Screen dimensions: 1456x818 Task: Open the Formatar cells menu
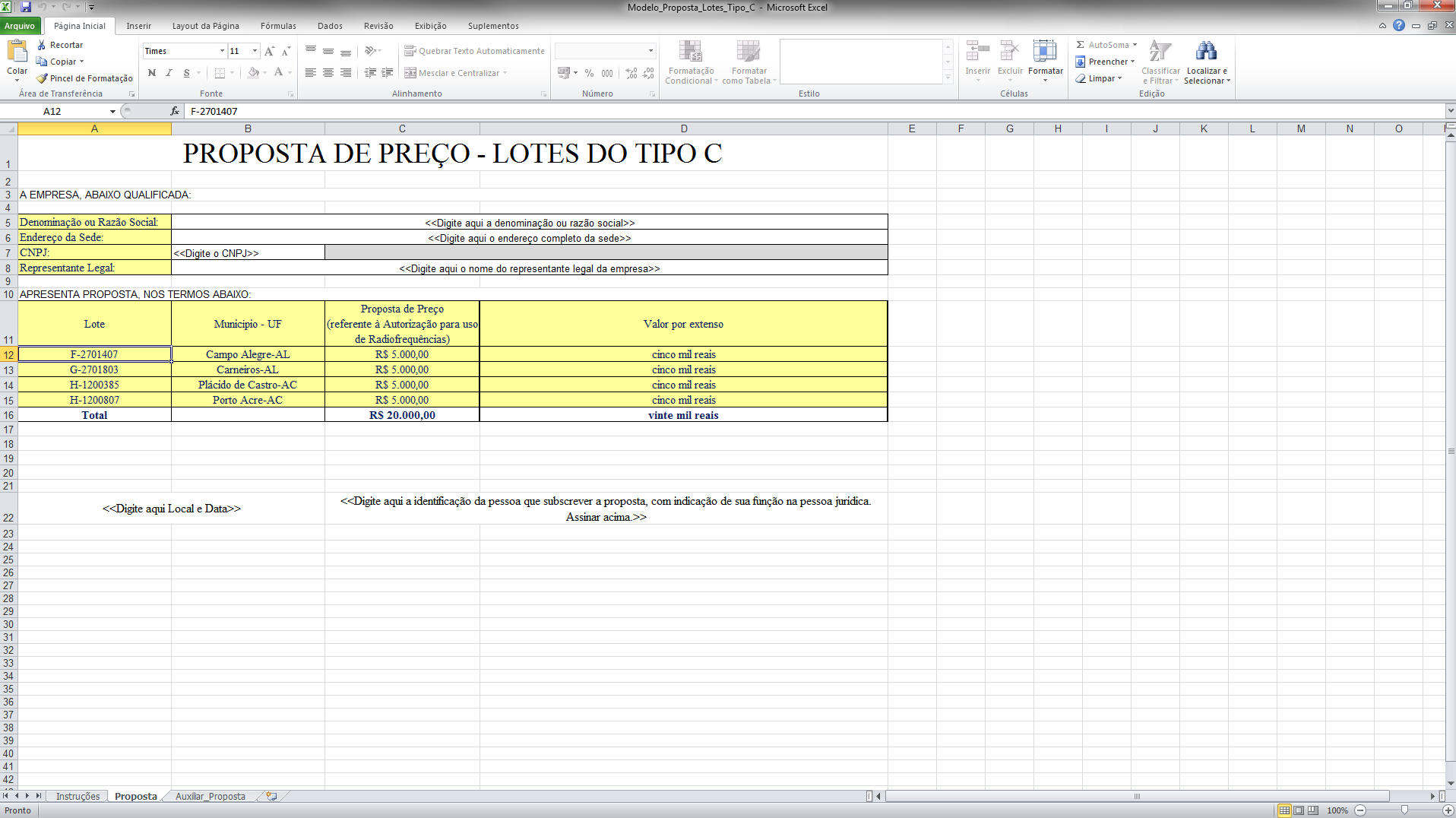(1045, 61)
